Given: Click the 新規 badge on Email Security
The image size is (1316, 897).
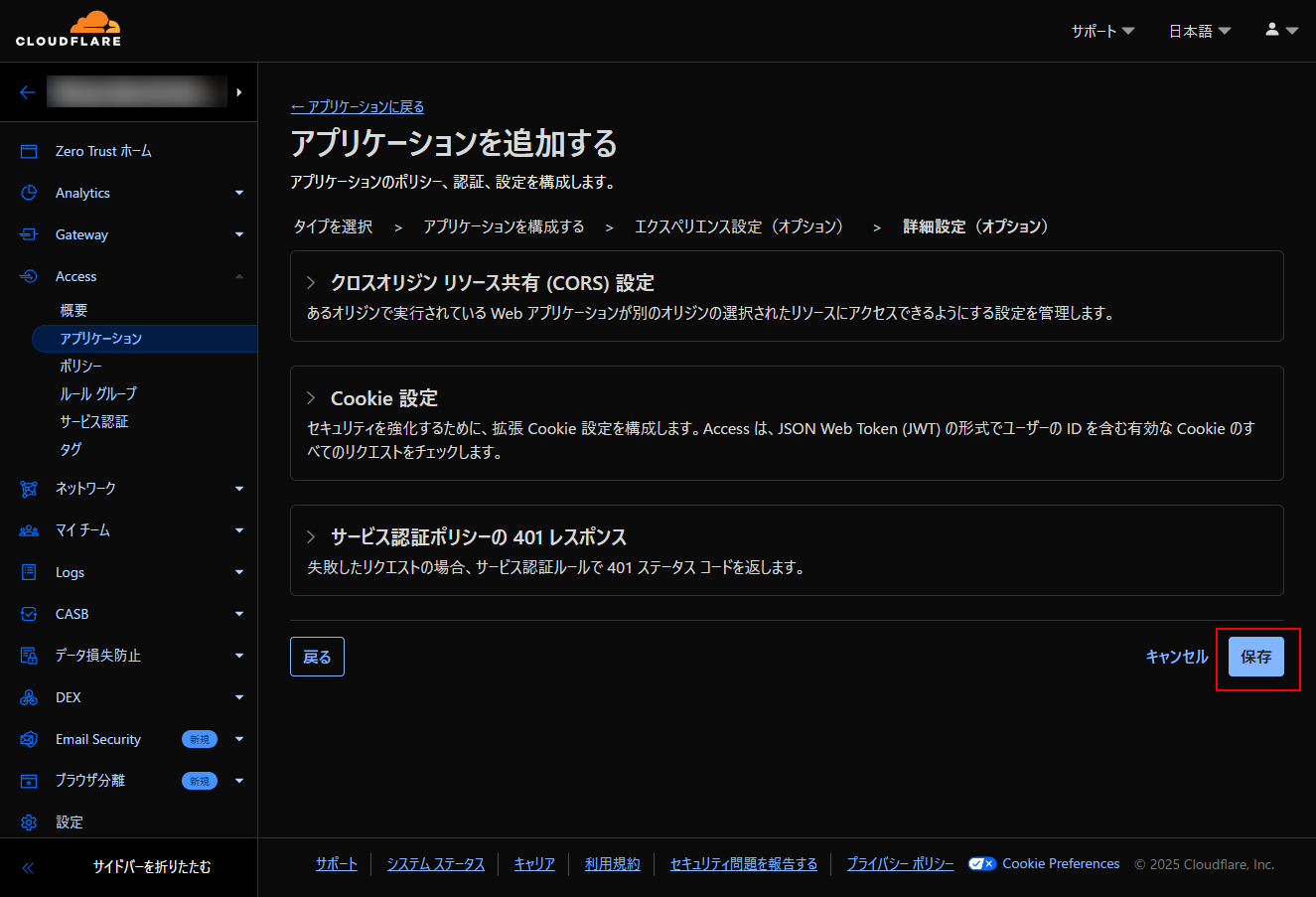Looking at the screenshot, I should (x=200, y=739).
